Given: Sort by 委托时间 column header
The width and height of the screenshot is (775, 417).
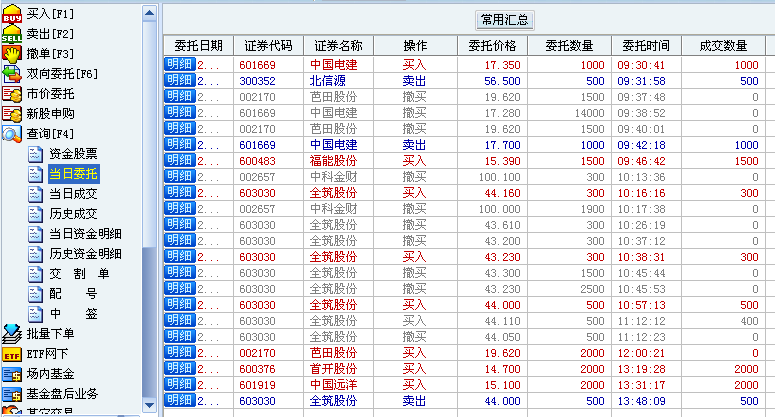Looking at the screenshot, I should 646,46.
